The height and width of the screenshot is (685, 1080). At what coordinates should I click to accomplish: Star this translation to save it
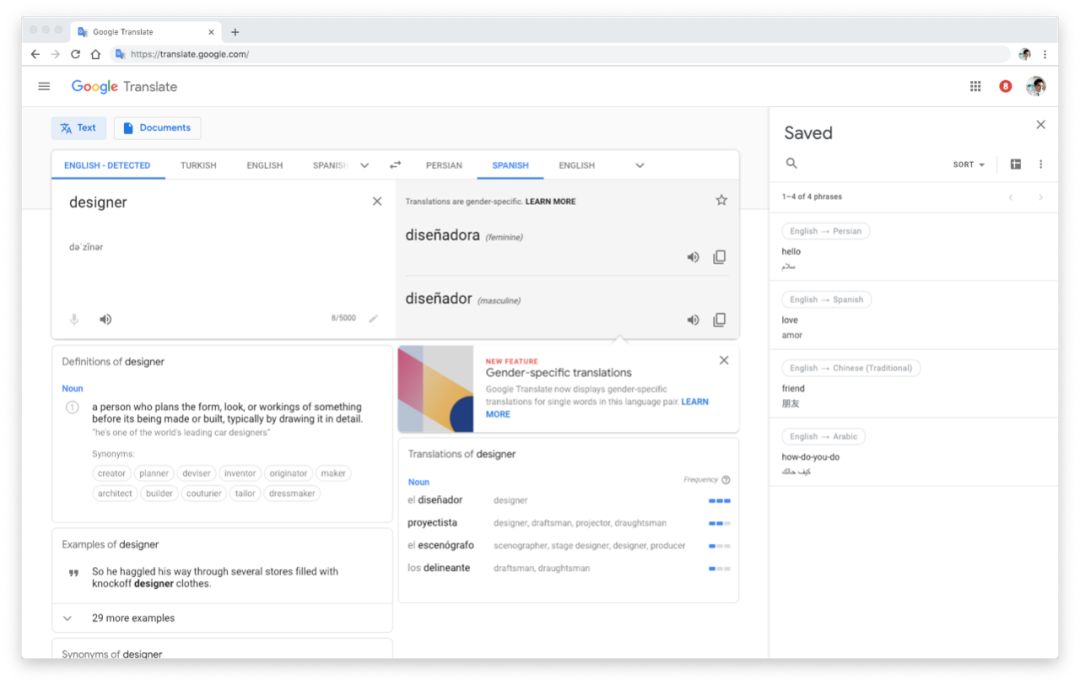click(x=721, y=200)
